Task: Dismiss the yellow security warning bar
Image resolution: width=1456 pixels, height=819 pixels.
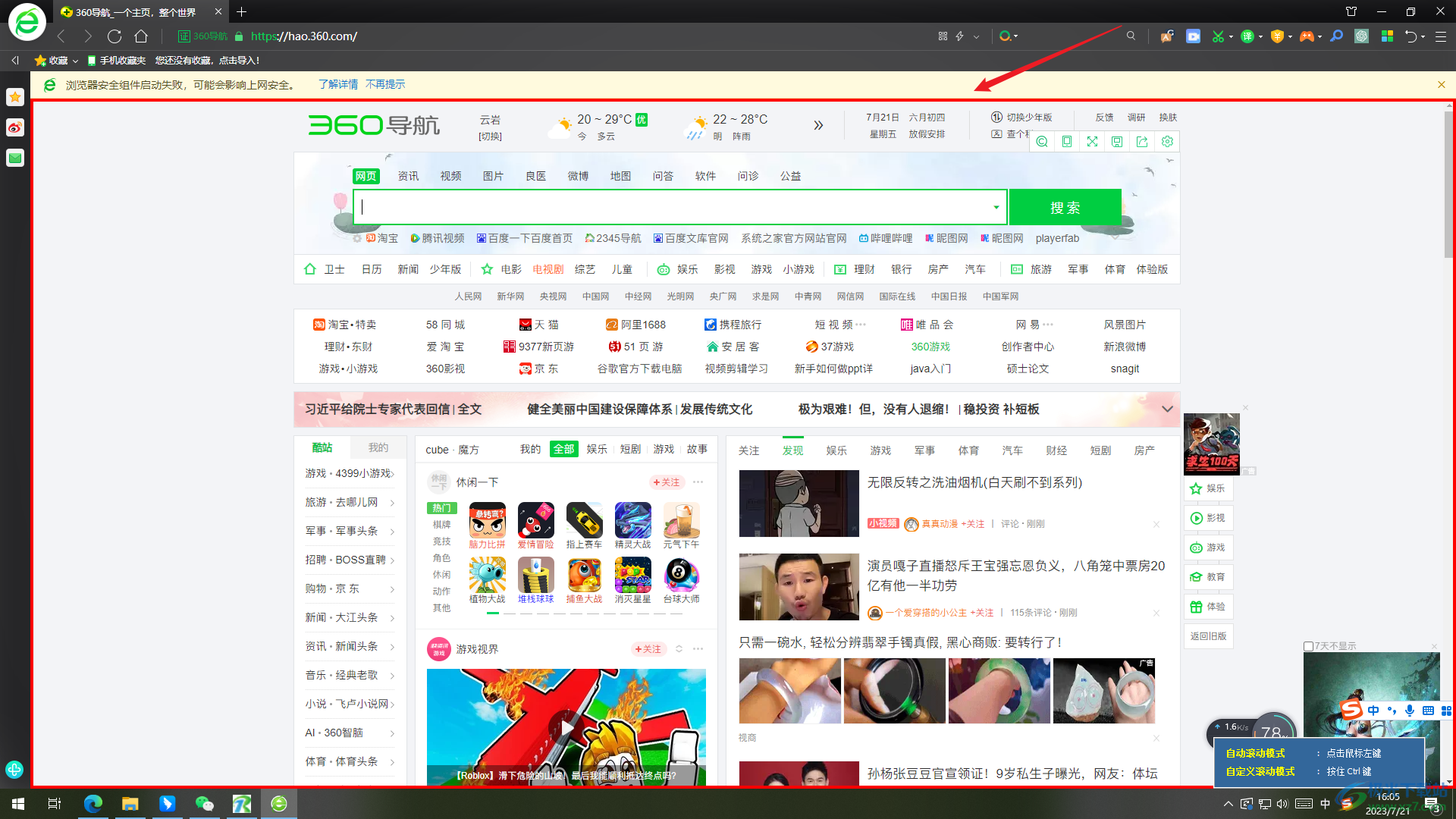Action: pyautogui.click(x=1441, y=85)
